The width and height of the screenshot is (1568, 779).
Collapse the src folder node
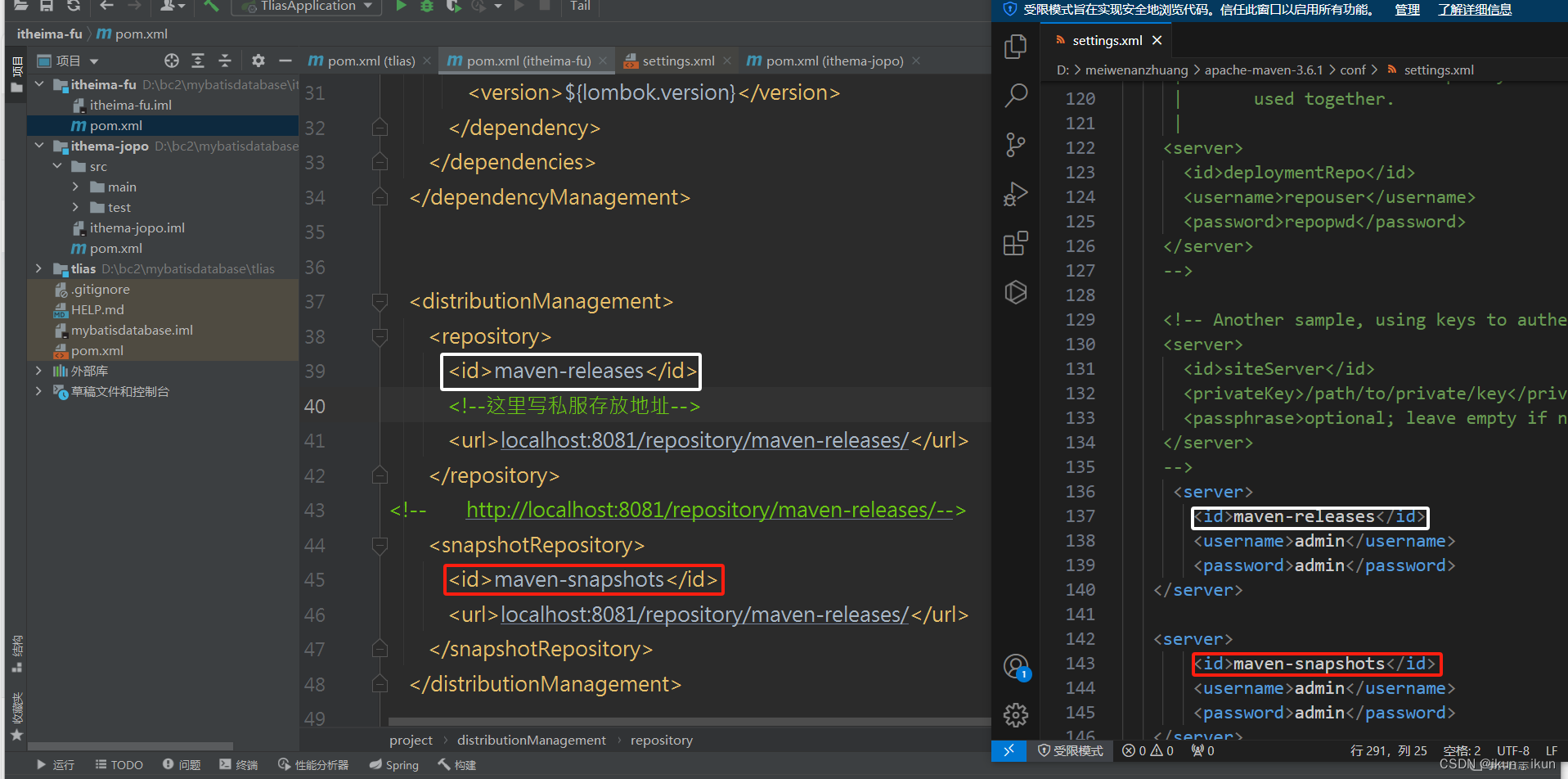[57, 166]
